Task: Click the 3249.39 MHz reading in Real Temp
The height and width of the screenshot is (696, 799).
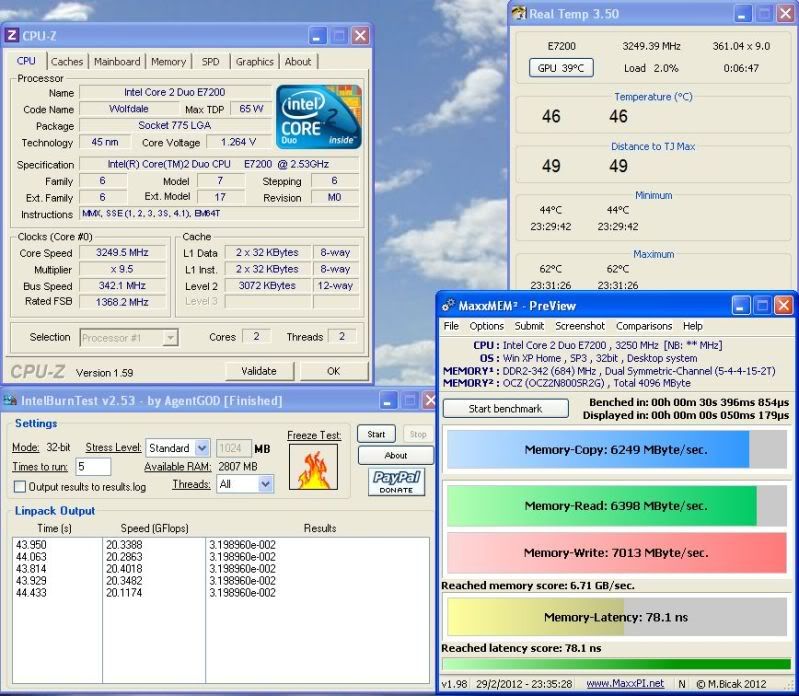Action: point(651,46)
